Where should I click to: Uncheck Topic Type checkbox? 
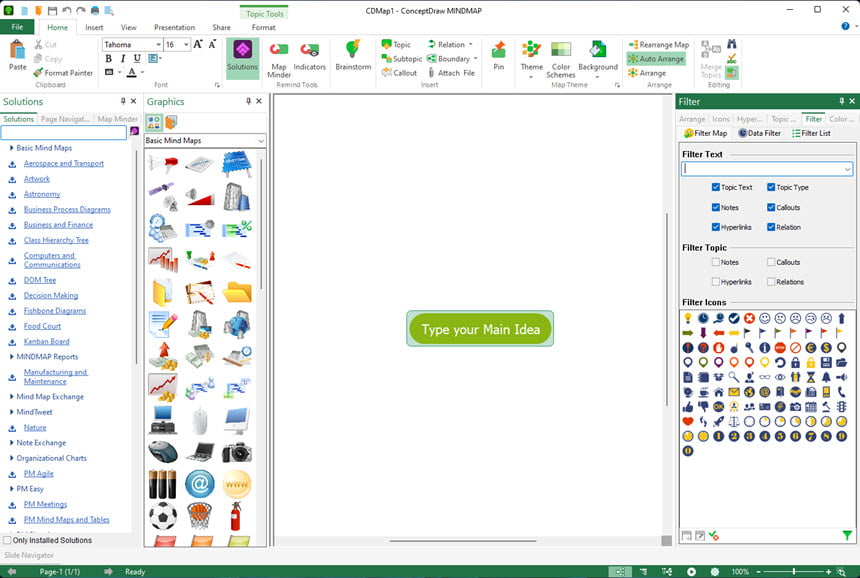pos(771,187)
